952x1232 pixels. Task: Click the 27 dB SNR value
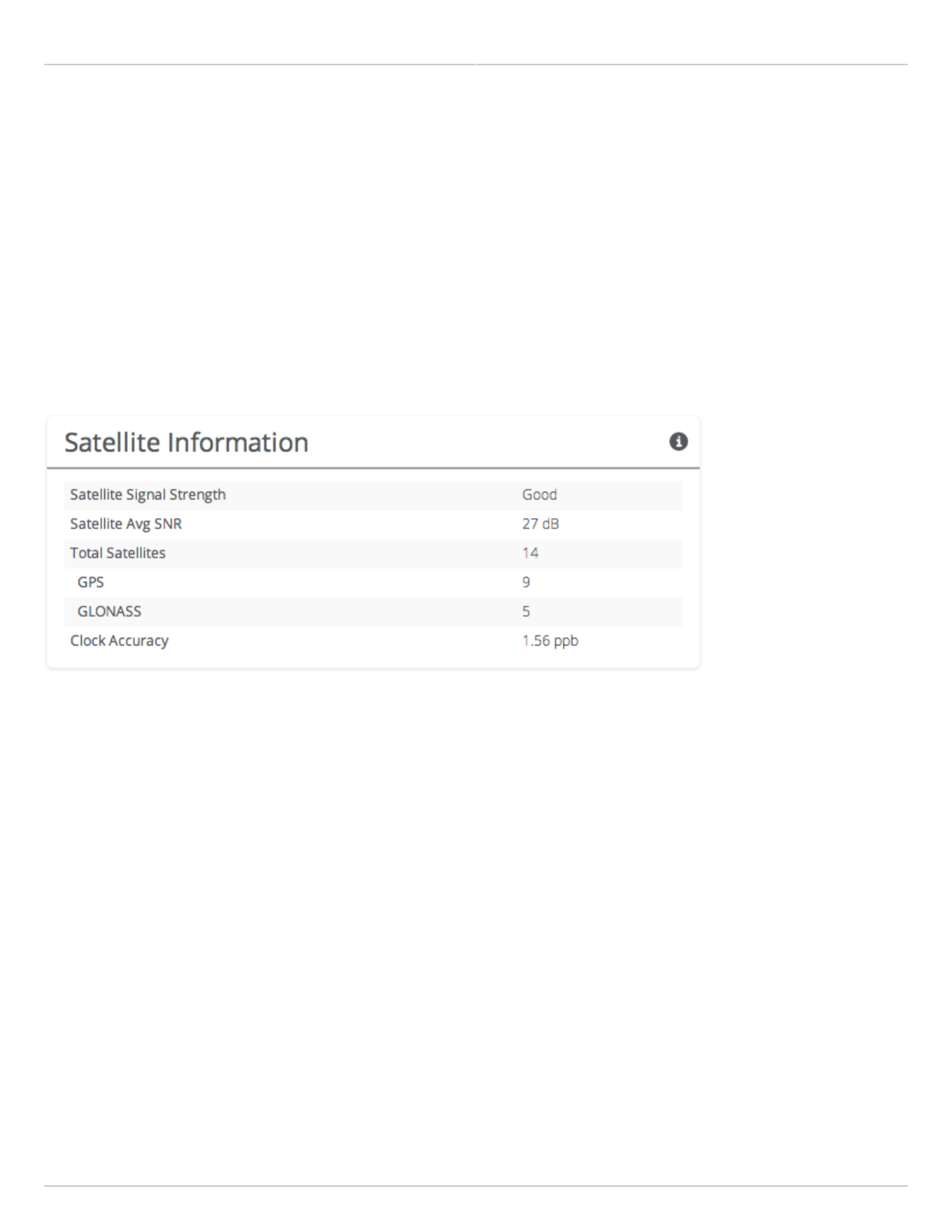tap(541, 524)
